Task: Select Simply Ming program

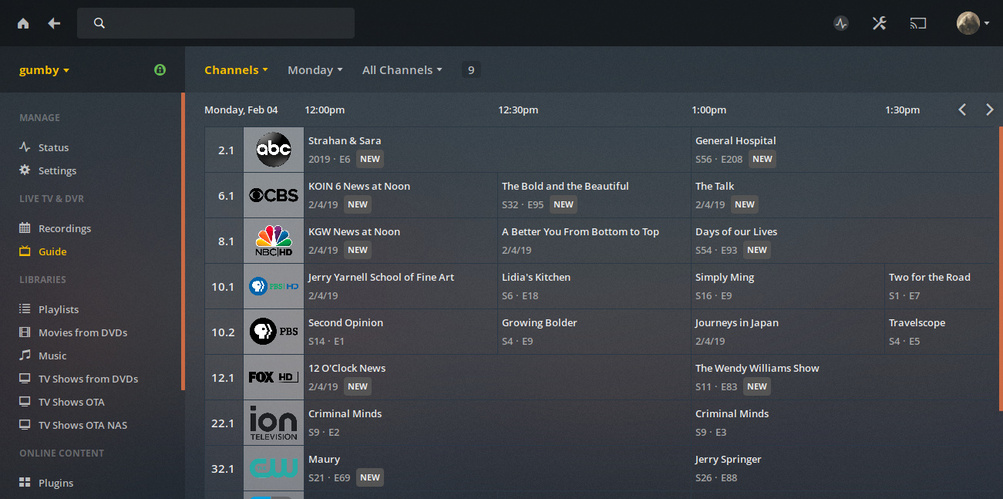Action: coord(787,286)
